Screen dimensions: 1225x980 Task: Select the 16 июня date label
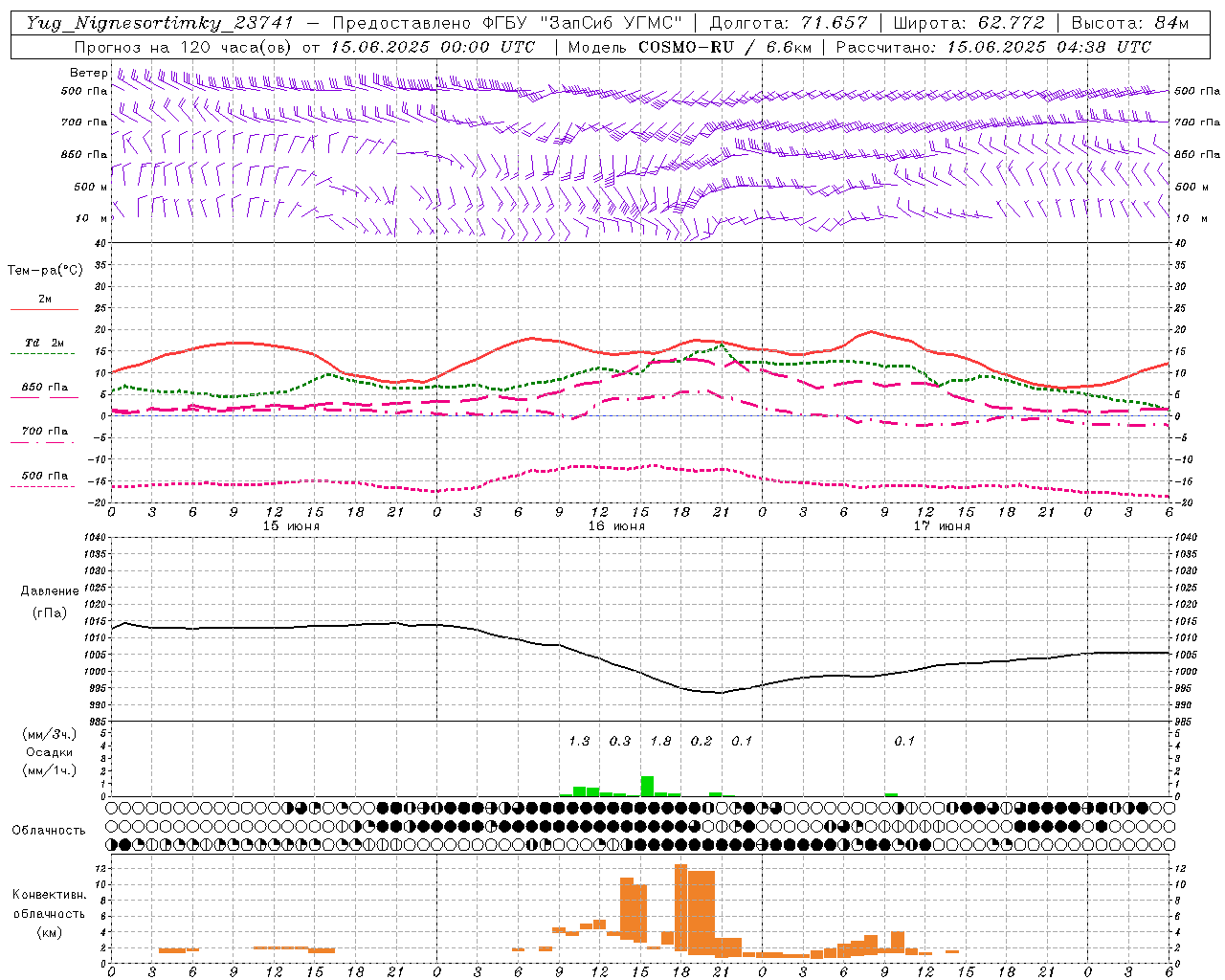[x=616, y=526]
